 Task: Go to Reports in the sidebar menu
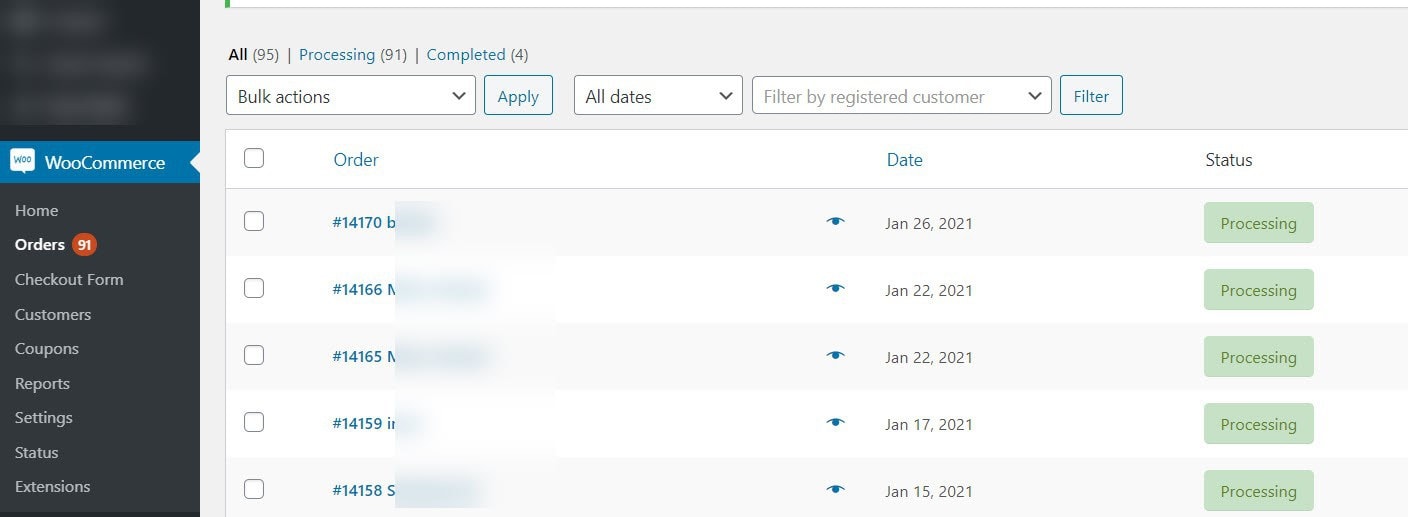coord(42,384)
